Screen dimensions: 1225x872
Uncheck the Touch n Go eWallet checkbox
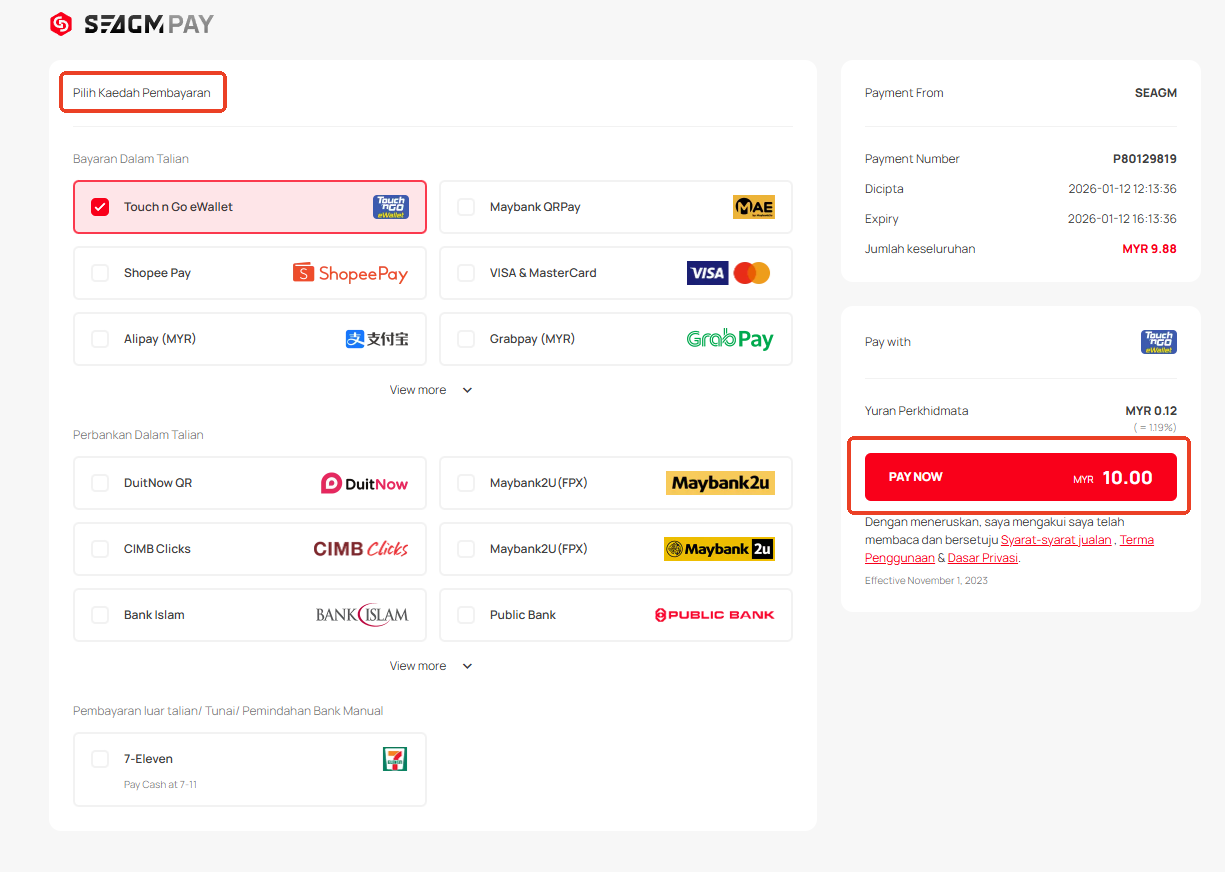100,207
